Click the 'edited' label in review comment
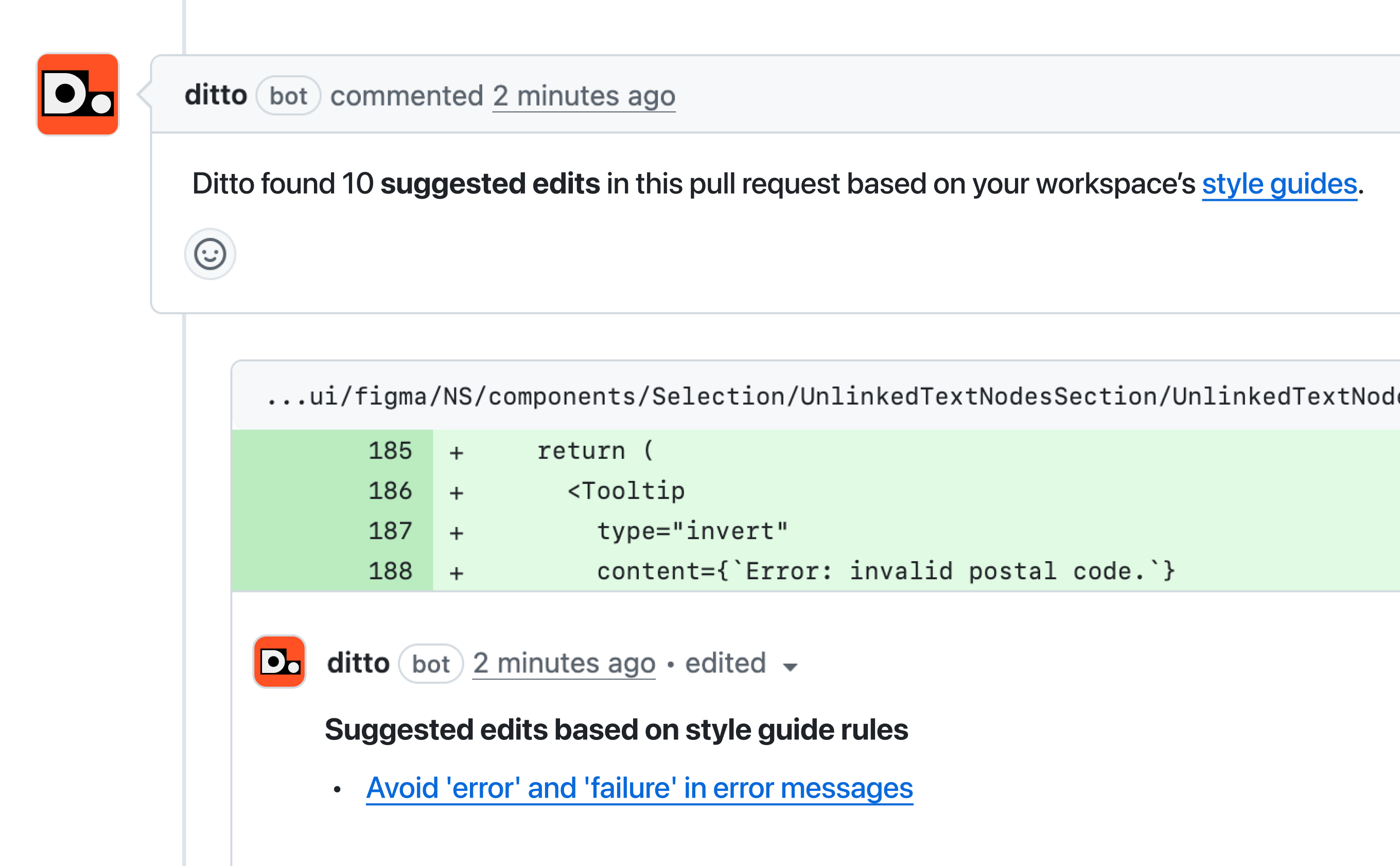1400x866 pixels. pyautogui.click(x=725, y=663)
